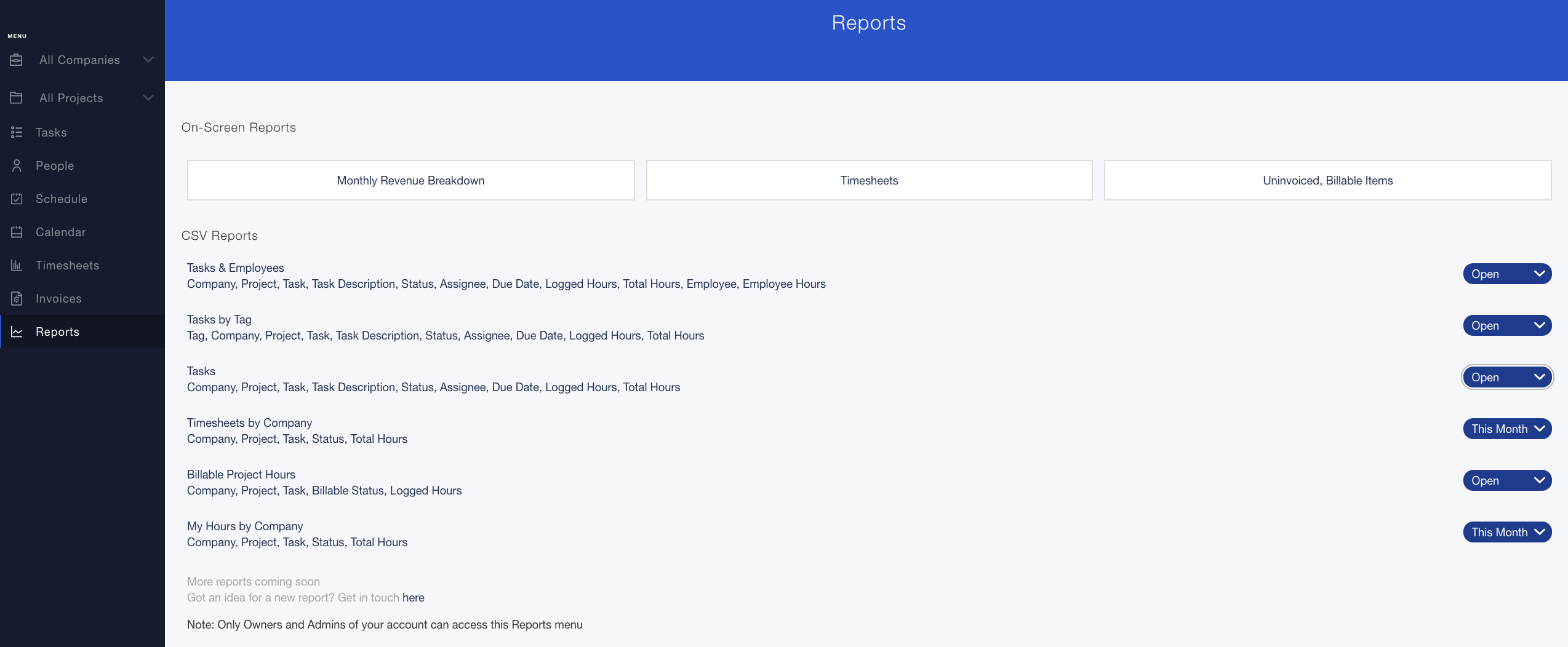
Task: Click the On-Screen Reports section heading
Action: (238, 127)
